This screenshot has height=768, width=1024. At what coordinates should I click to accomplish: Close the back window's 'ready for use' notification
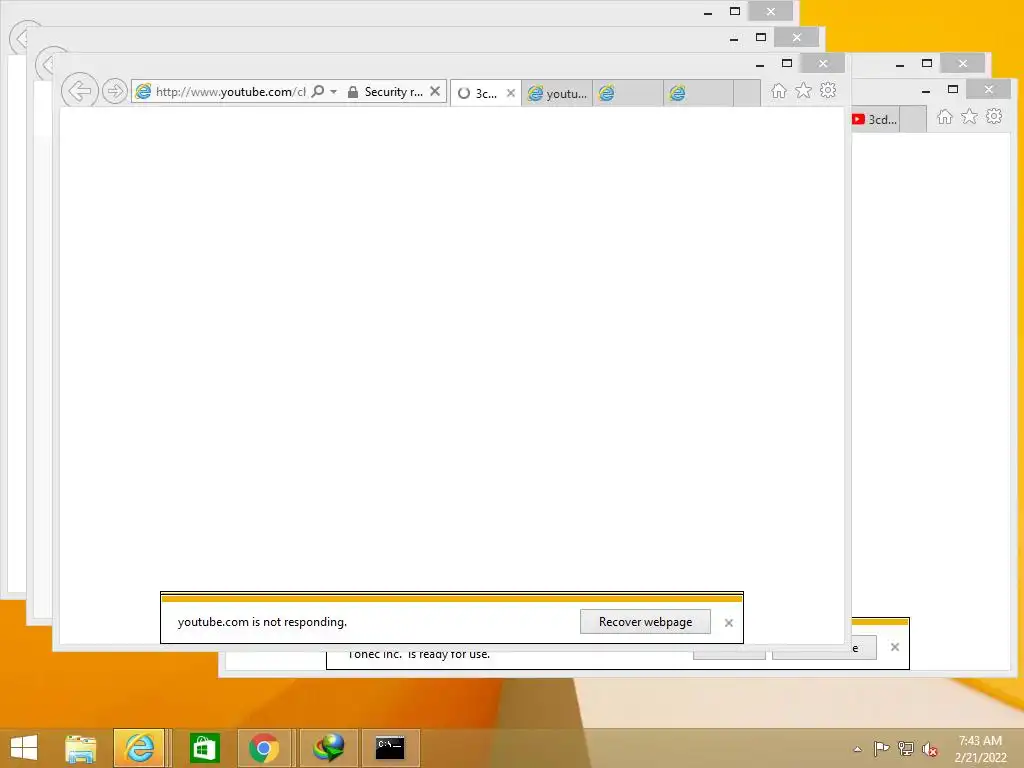[x=895, y=647]
